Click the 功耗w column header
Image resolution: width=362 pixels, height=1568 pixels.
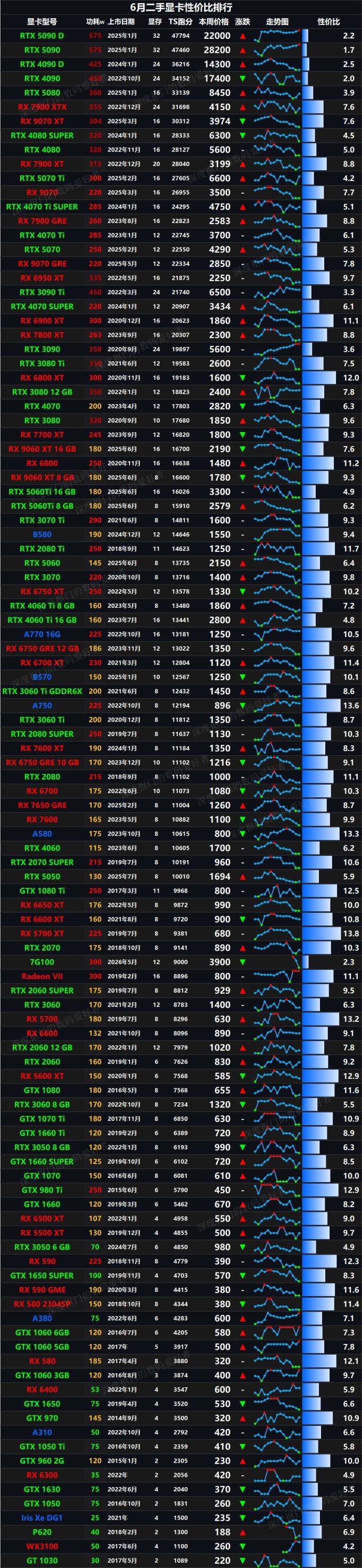click(x=95, y=22)
